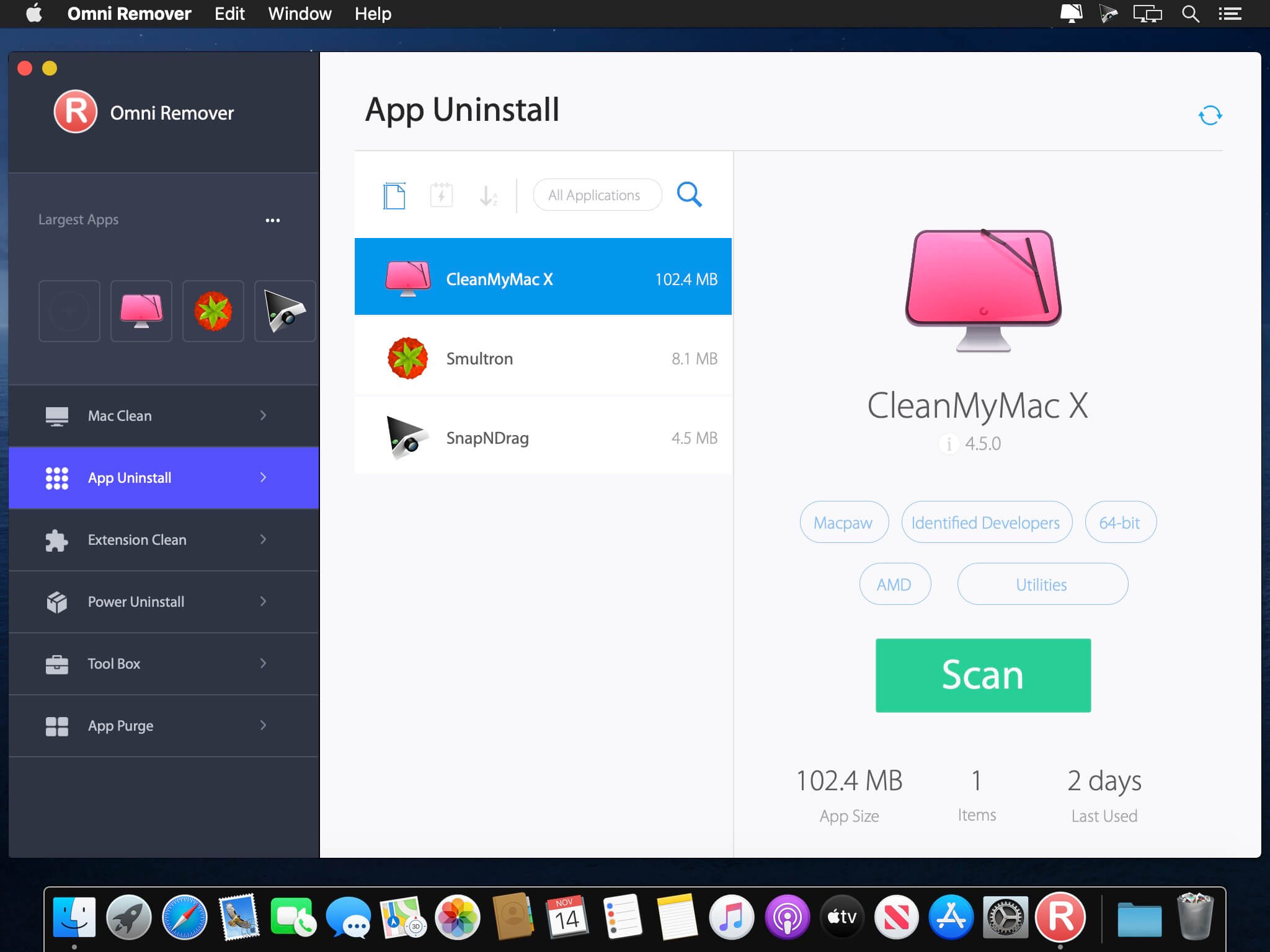1270x952 pixels.
Task: Open search with the magnifier icon
Action: click(x=690, y=195)
